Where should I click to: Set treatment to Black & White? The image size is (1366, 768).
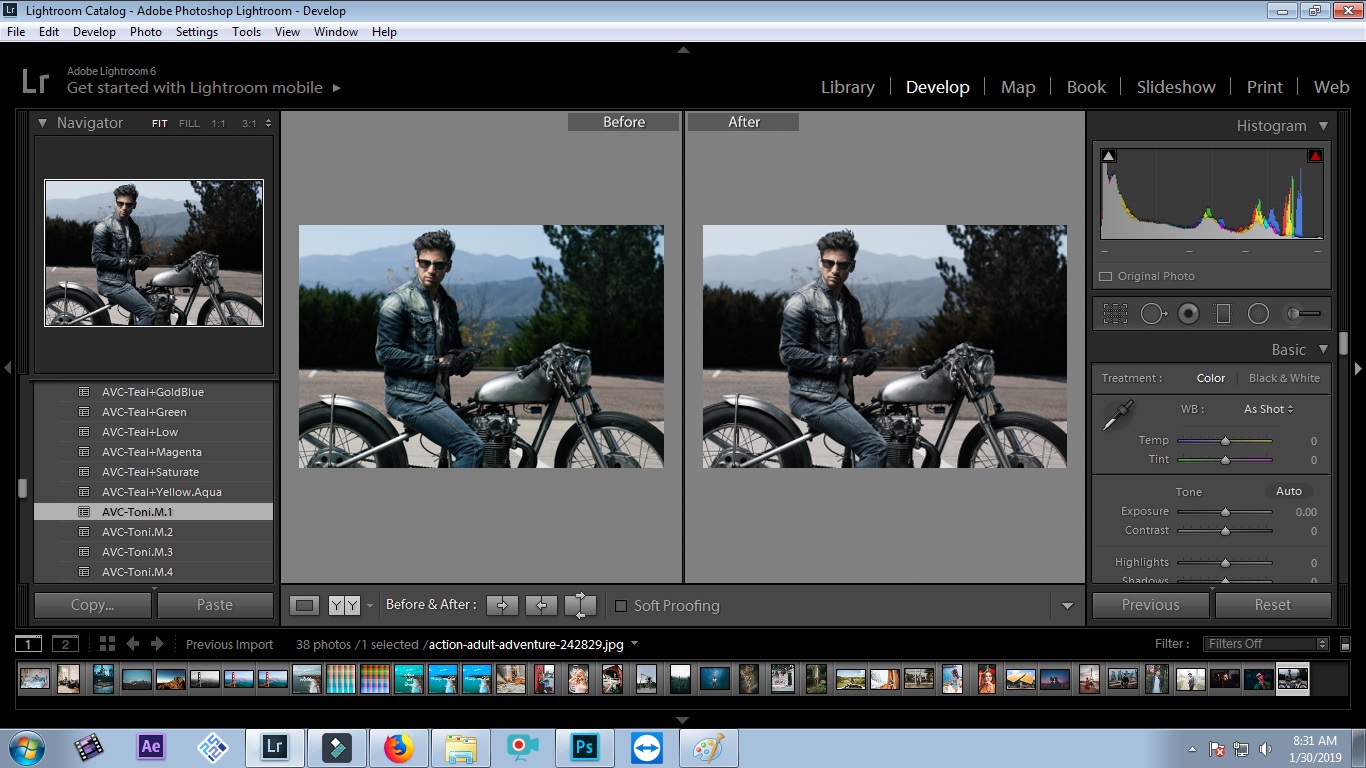(1284, 378)
